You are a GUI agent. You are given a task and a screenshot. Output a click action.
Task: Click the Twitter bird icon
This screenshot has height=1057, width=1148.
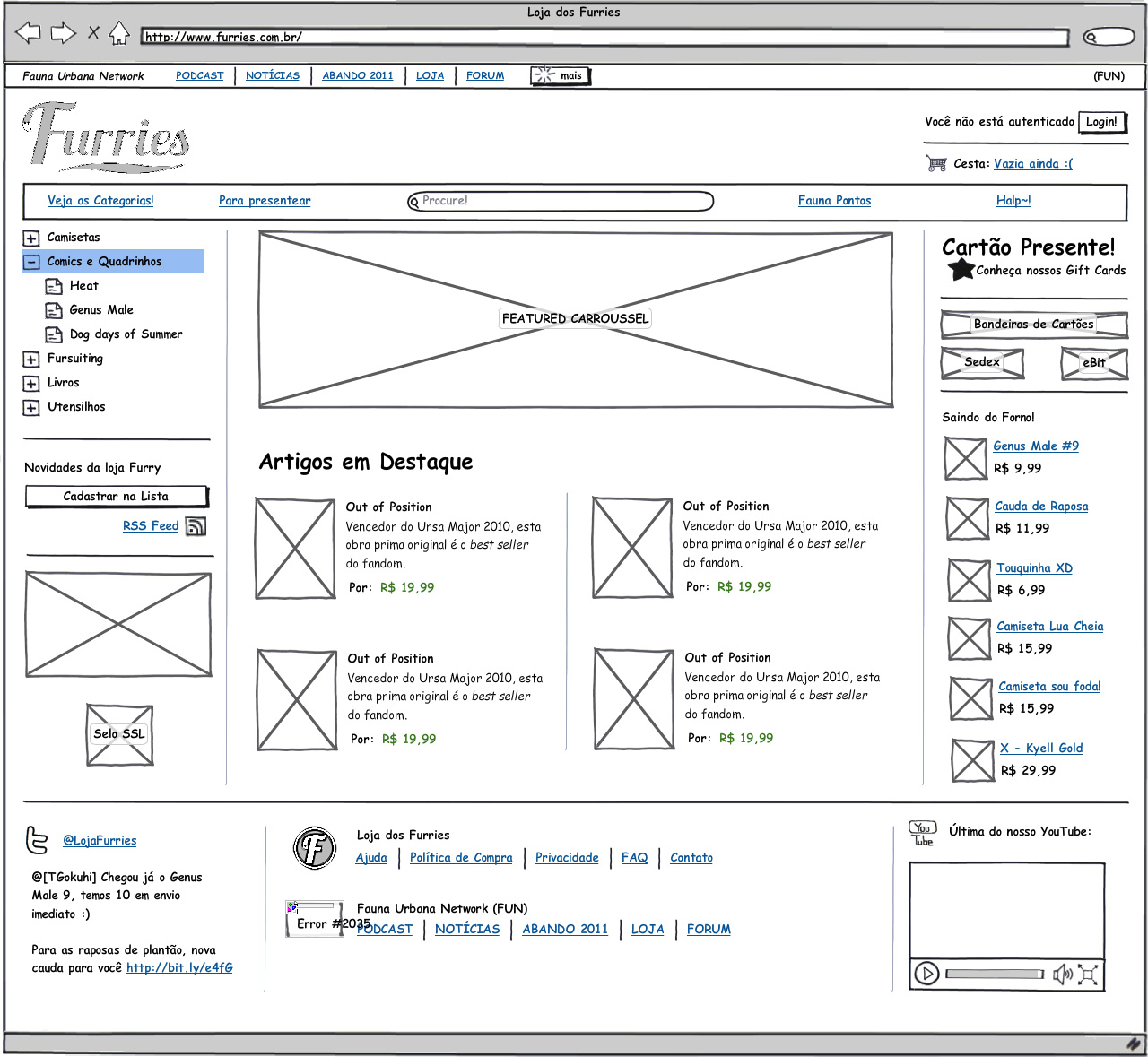tap(37, 840)
